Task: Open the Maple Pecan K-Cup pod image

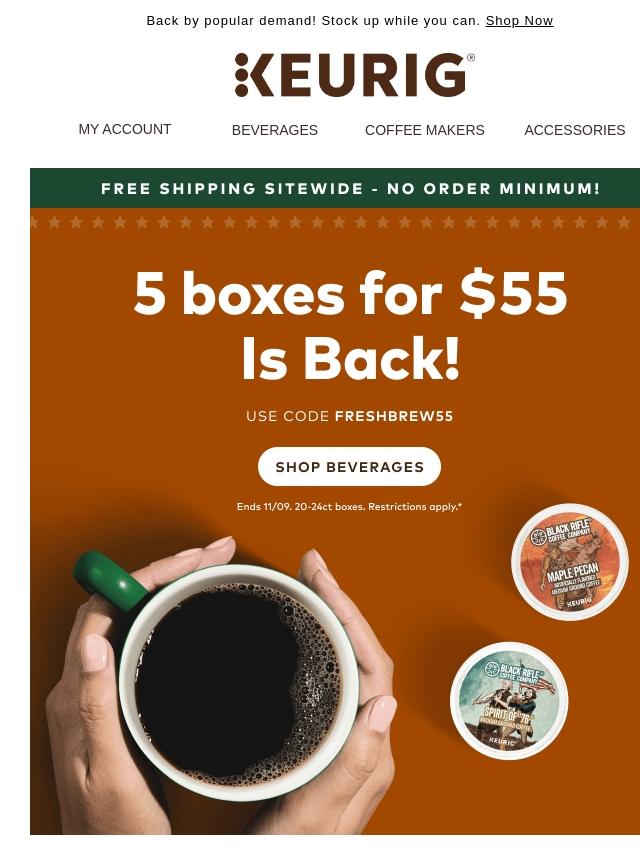Action: coord(570,562)
